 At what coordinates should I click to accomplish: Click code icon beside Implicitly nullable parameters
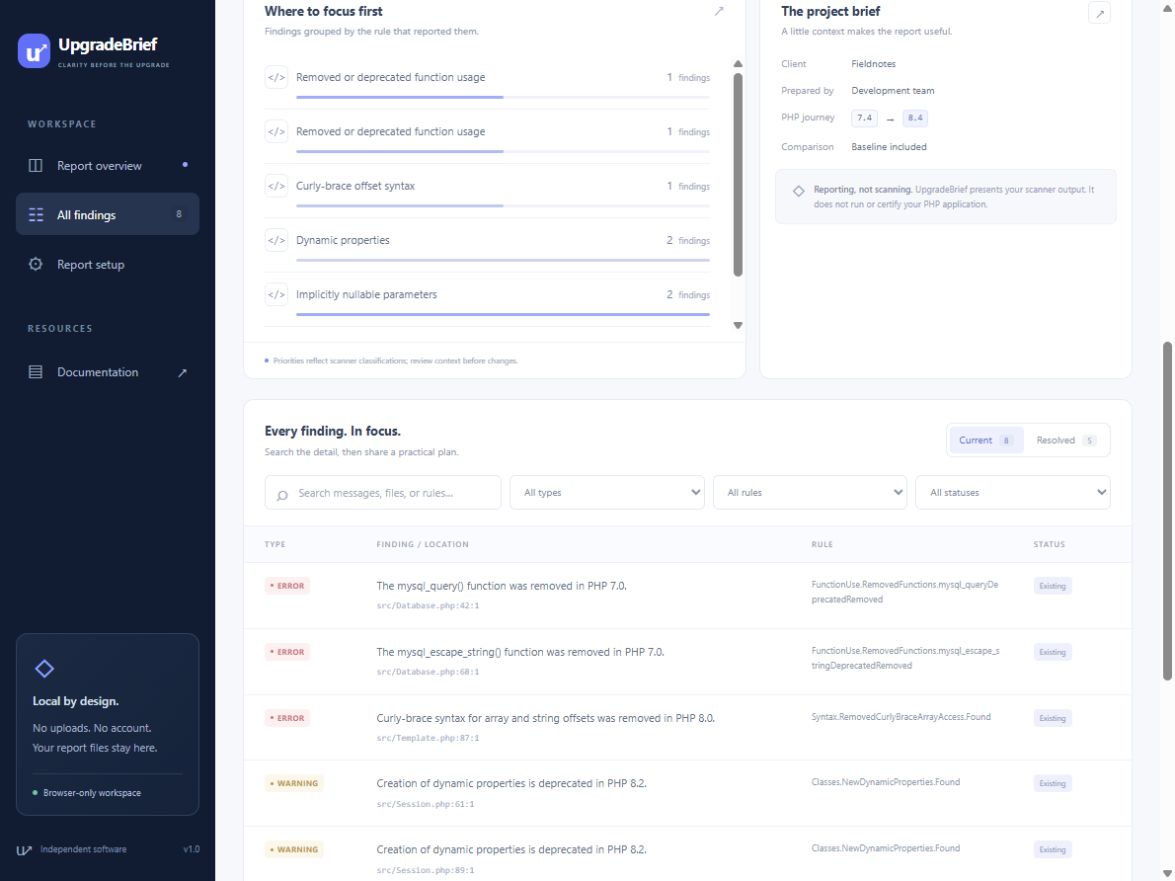[x=277, y=294]
